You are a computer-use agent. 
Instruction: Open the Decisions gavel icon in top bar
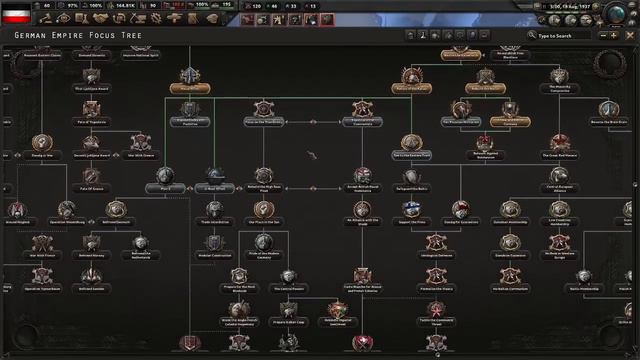pos(46,18)
